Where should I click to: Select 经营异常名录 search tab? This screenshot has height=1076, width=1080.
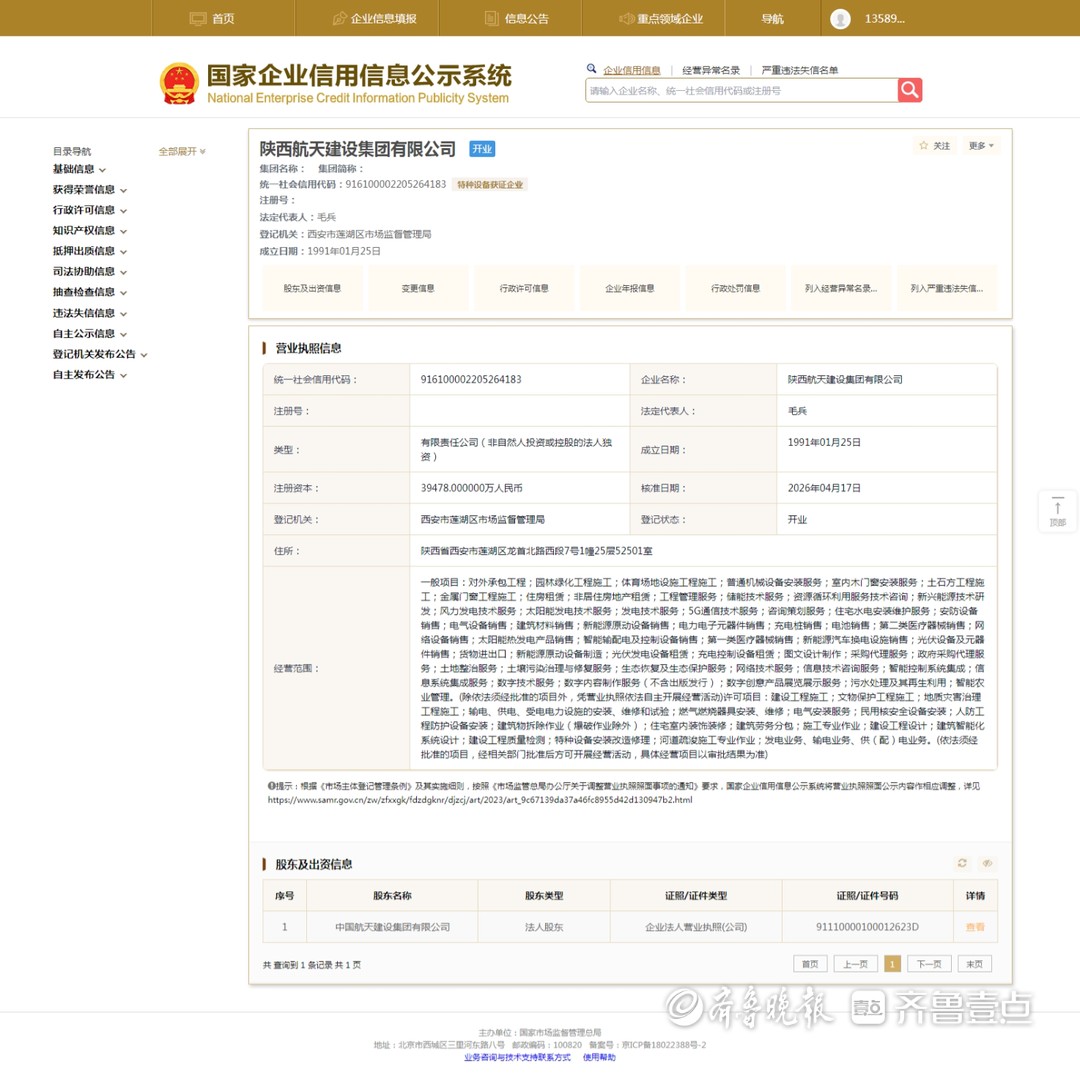711,70
